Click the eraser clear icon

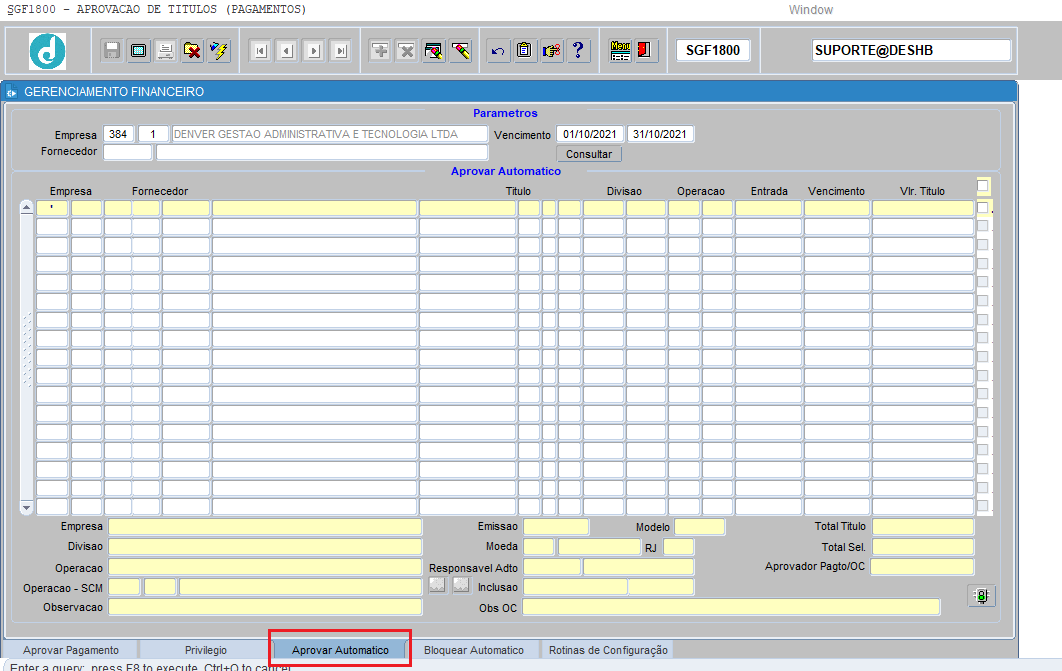pyautogui.click(x=461, y=51)
